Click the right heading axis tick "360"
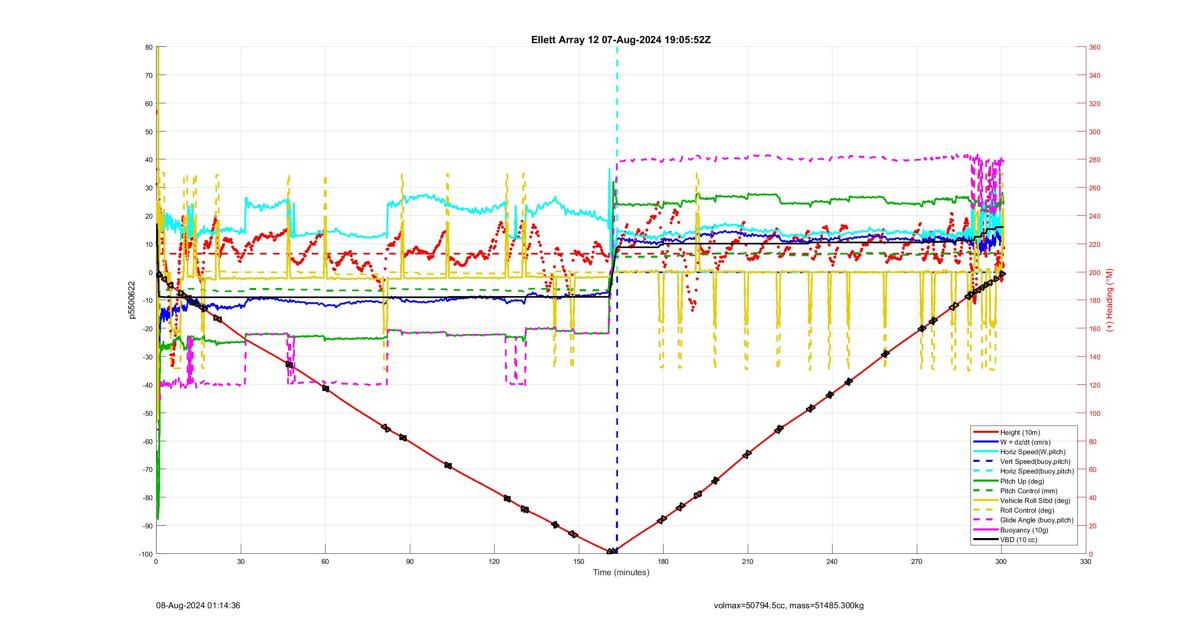The height and width of the screenshot is (622, 1200). (x=1095, y=47)
